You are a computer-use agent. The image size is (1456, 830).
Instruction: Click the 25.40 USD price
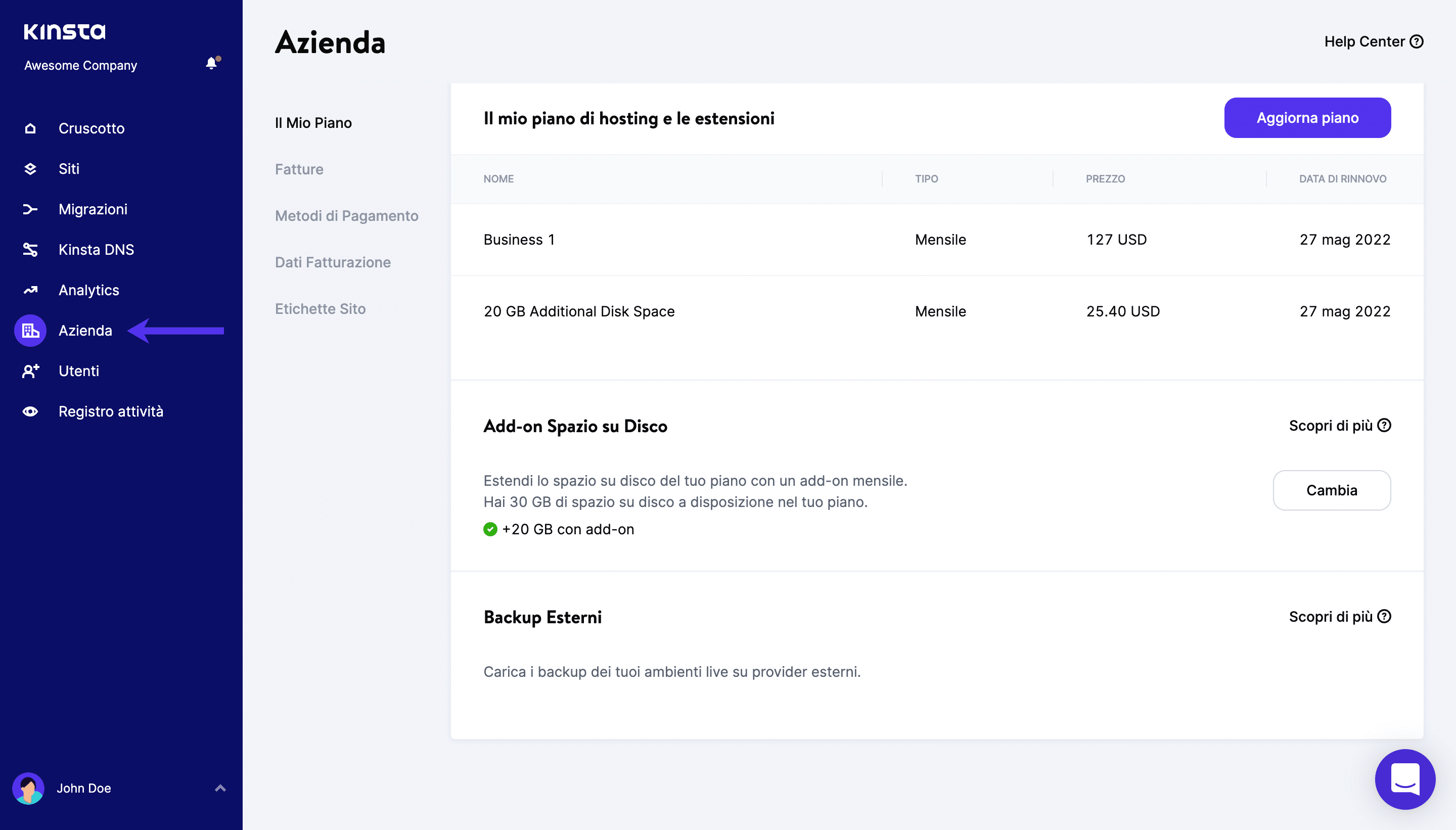[x=1123, y=311]
